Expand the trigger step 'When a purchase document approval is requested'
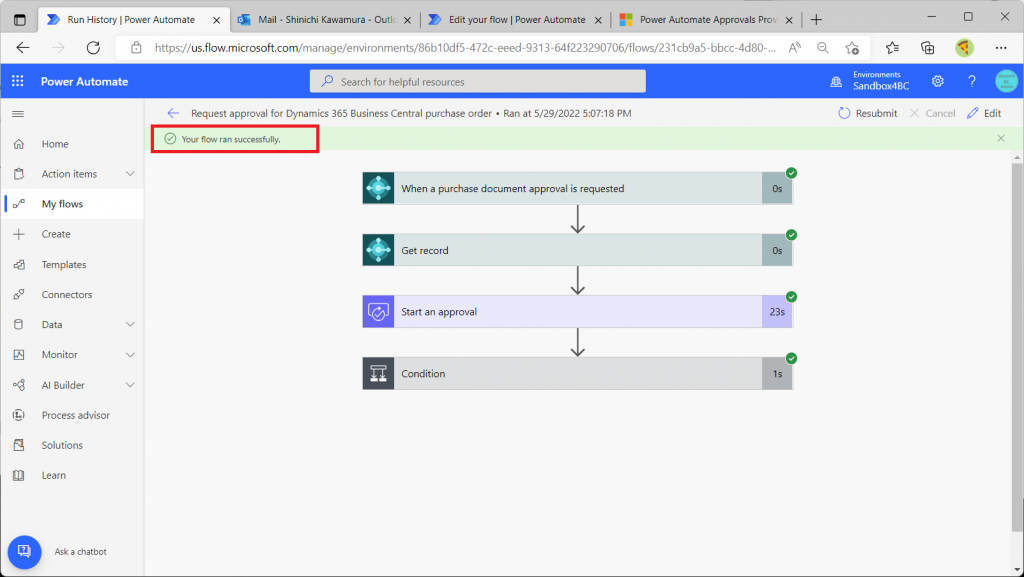The image size is (1024, 577). coord(577,189)
